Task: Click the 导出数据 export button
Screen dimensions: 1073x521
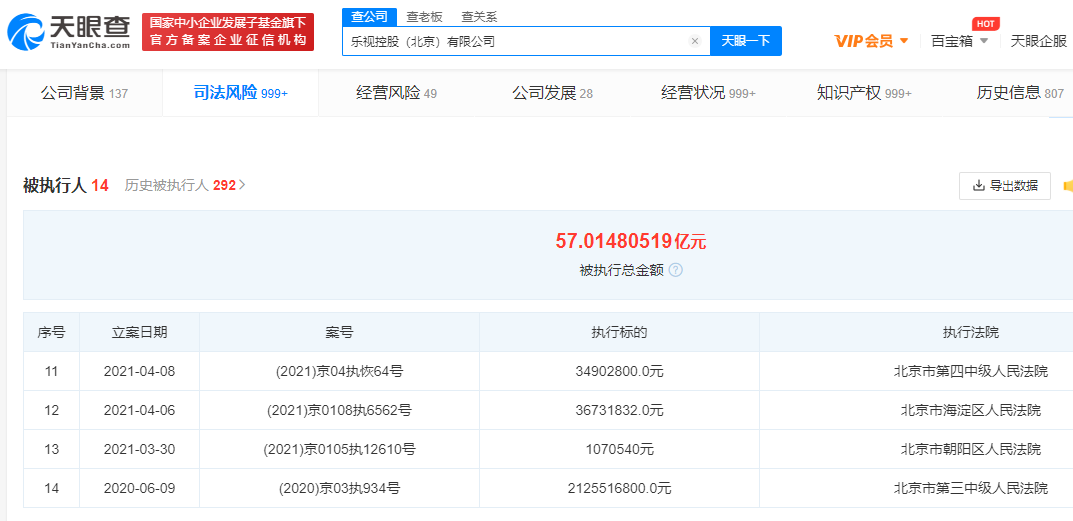Action: tap(1005, 186)
